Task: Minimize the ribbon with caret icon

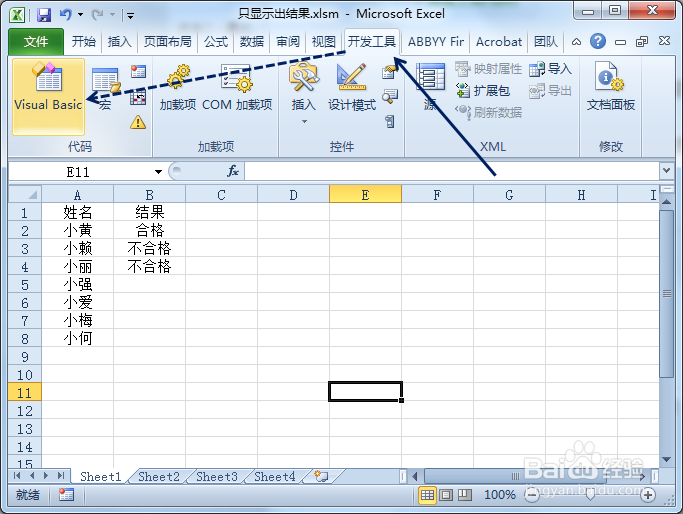Action: pyautogui.click(x=576, y=42)
